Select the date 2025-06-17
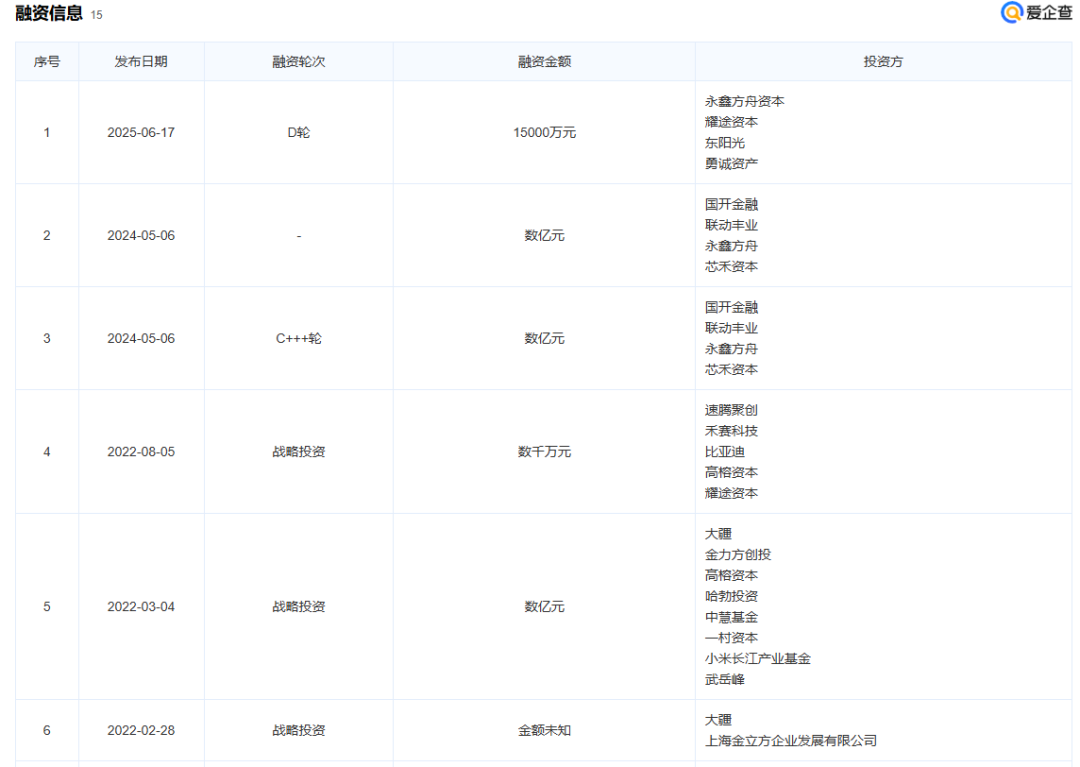1080x767 pixels. coord(141,132)
